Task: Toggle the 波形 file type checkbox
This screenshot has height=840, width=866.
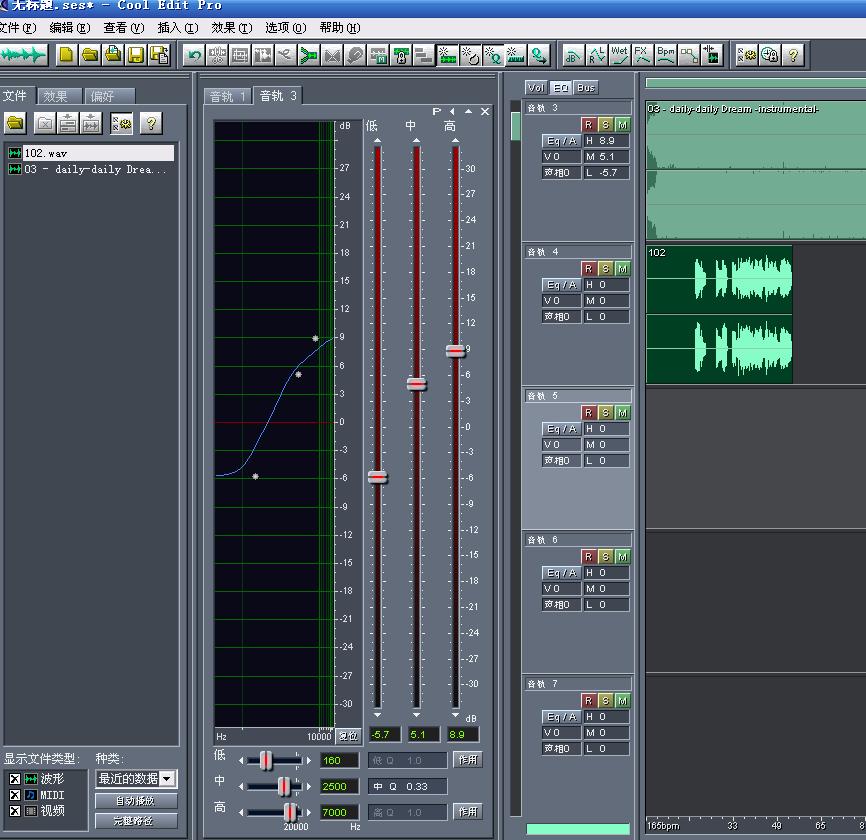Action: click(x=15, y=779)
